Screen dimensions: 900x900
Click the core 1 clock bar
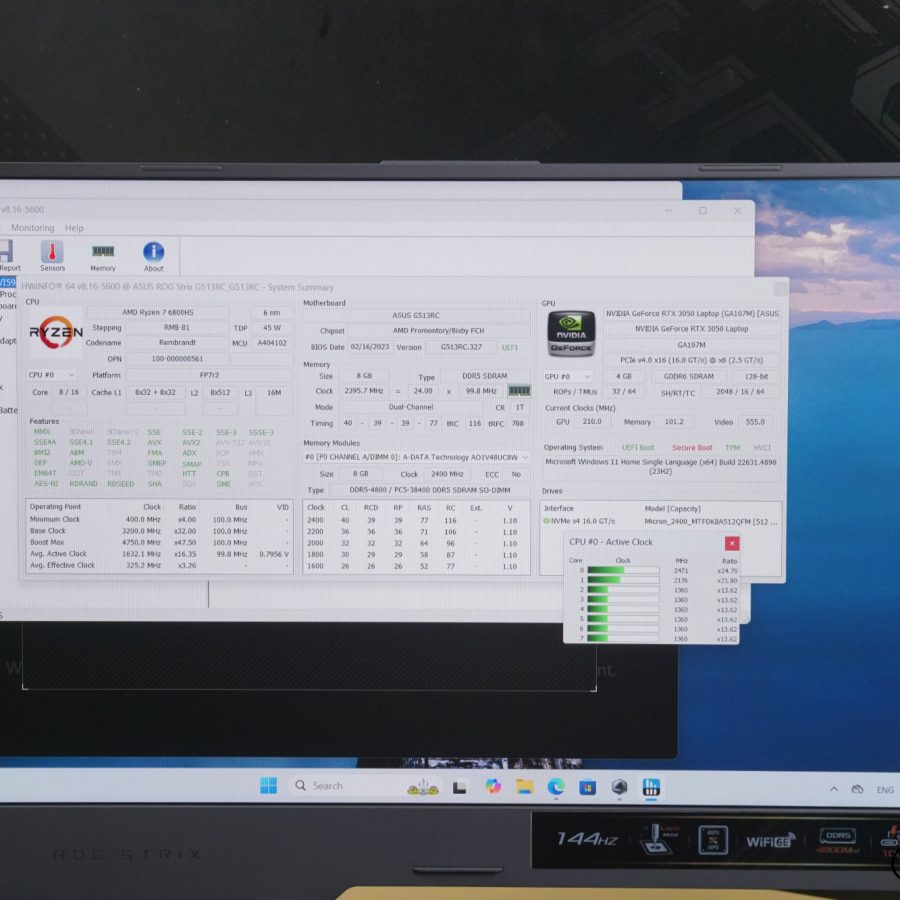(x=623, y=580)
